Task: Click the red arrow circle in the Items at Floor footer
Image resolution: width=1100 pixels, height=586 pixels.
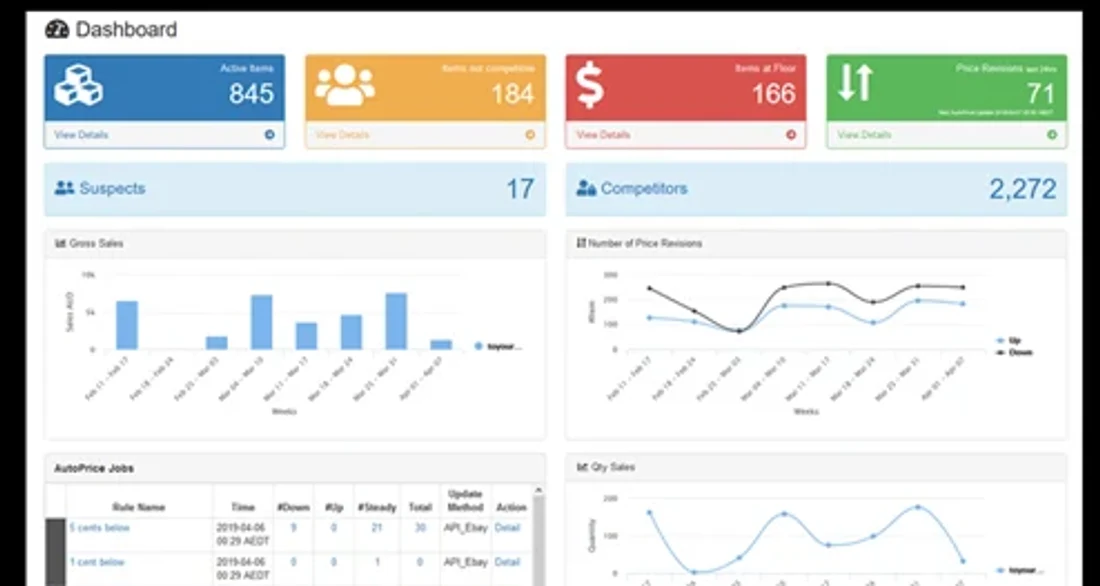Action: (x=791, y=135)
